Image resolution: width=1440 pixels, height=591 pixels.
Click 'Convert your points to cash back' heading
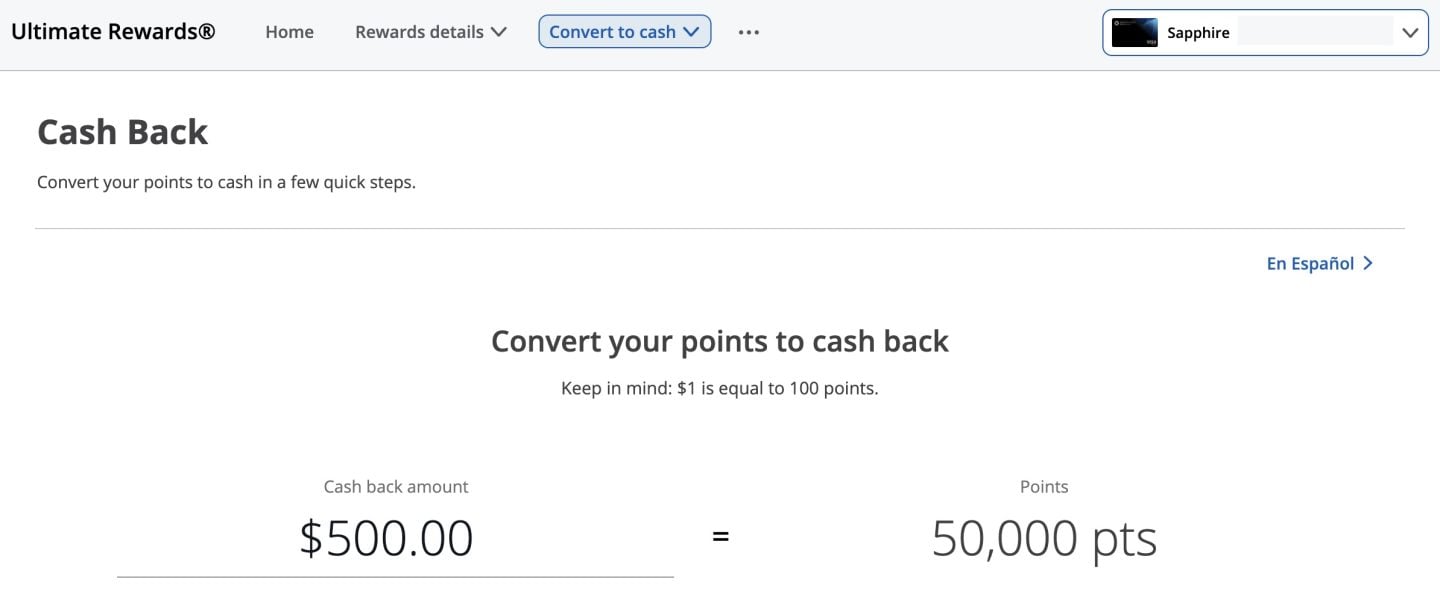click(x=719, y=342)
